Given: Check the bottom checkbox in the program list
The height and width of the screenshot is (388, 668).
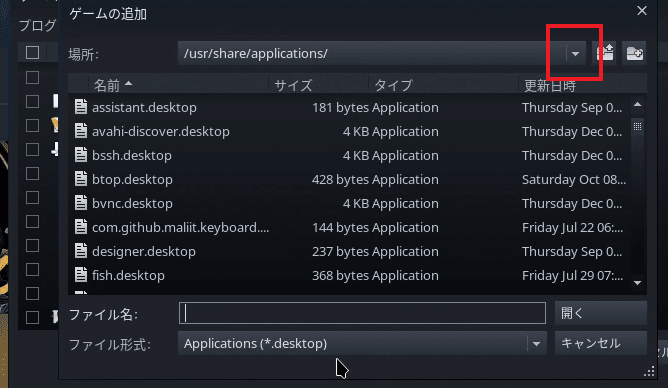Looking at the screenshot, I should (32, 317).
